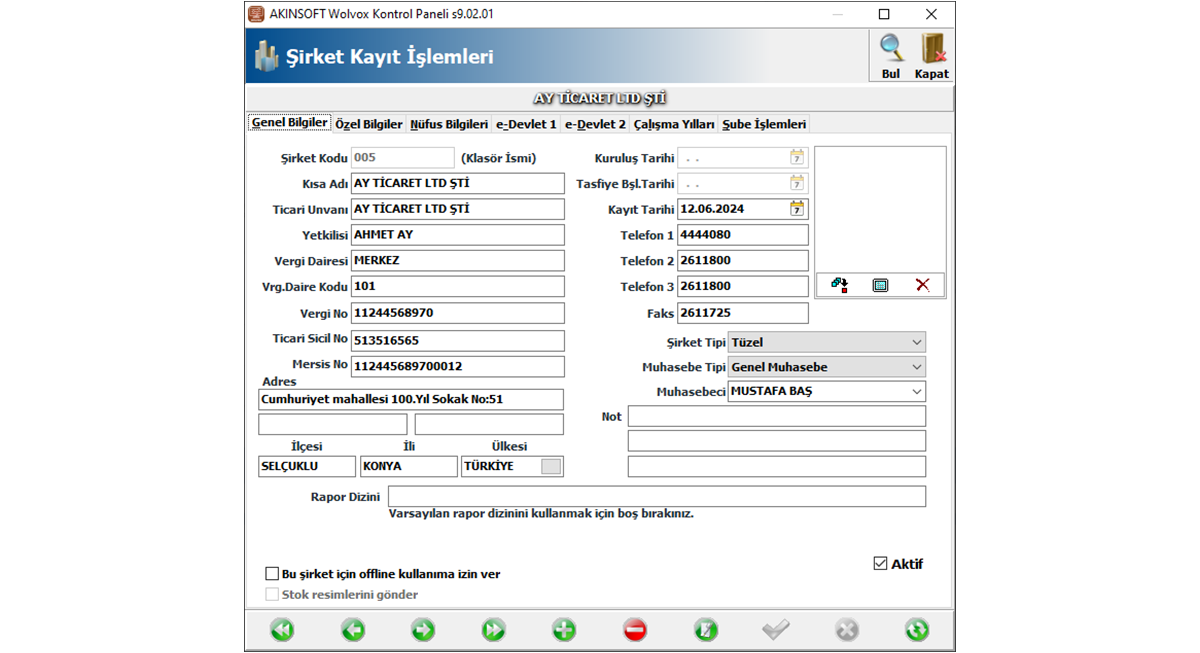Go to the previous company record
Image resolution: width=1200 pixels, height=653 pixels.
click(352, 630)
